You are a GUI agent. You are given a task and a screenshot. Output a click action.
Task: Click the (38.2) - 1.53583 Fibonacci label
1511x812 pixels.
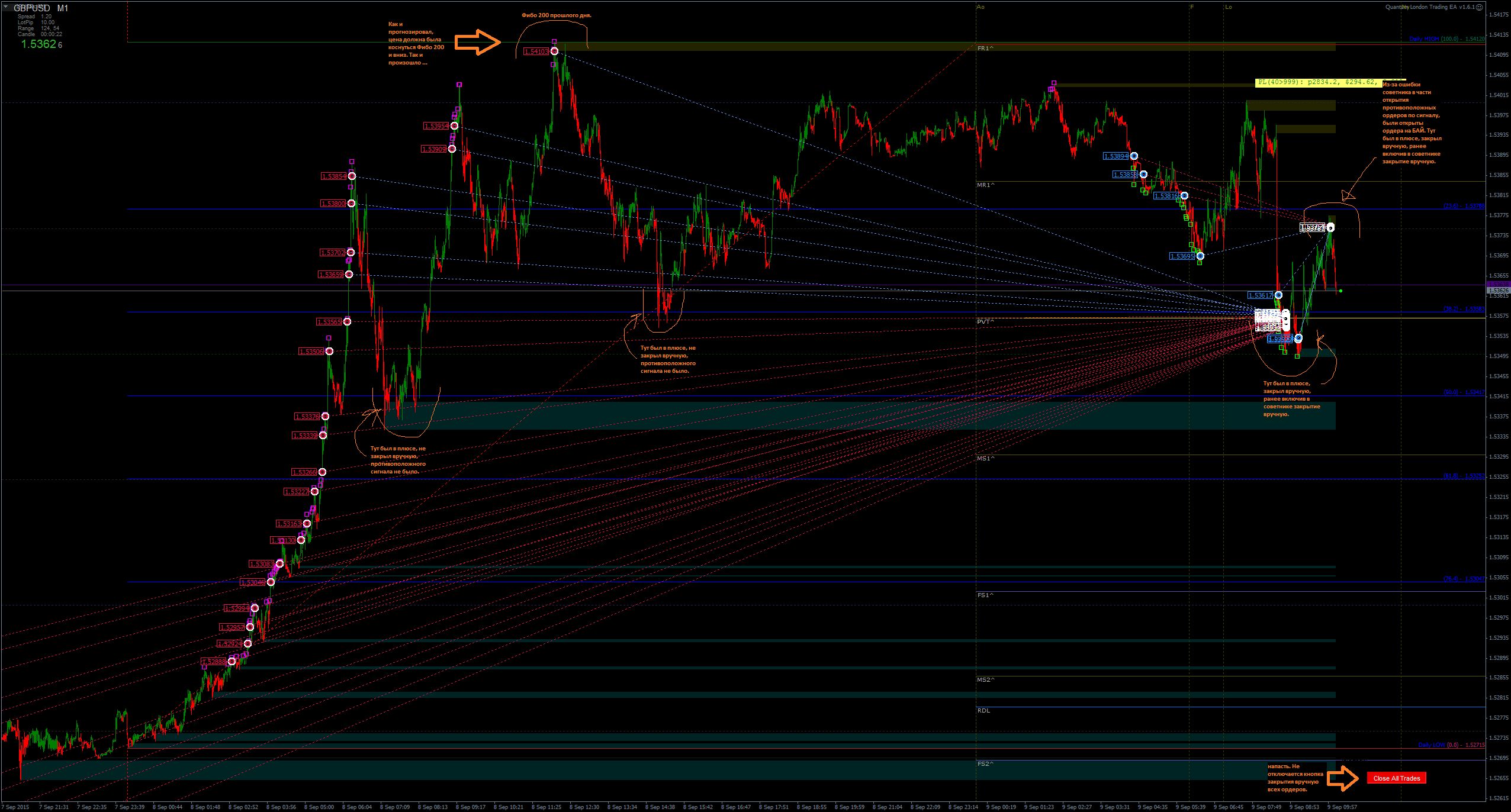[x=1464, y=309]
